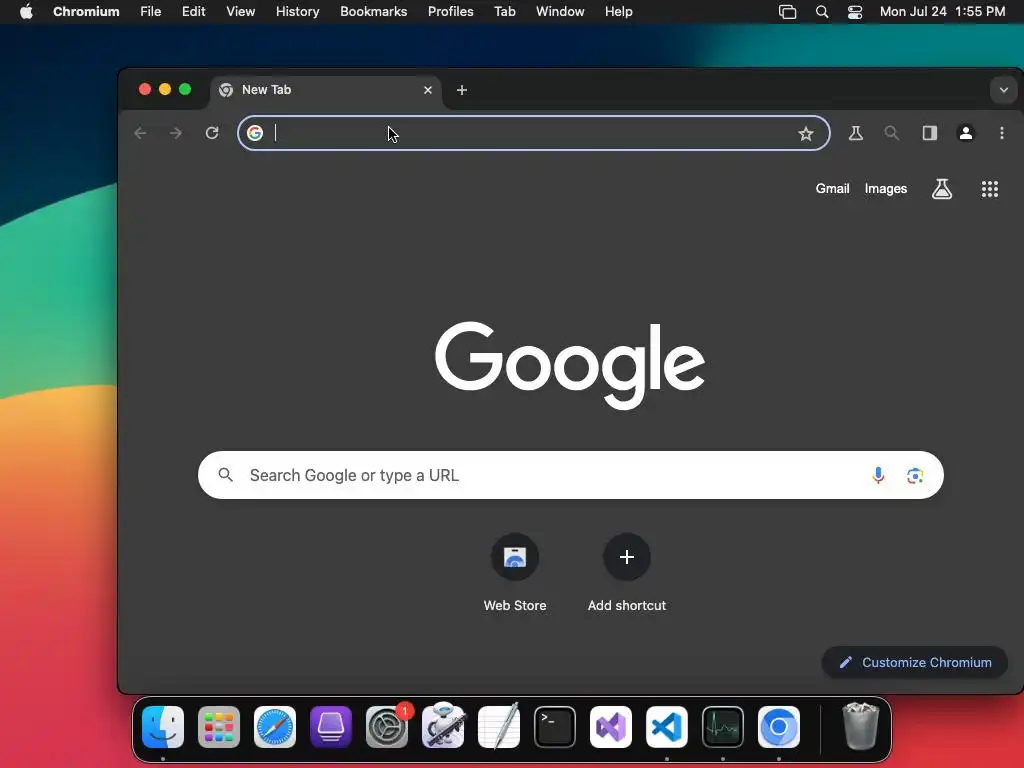Image resolution: width=1024 pixels, height=768 pixels.
Task: Open Control Center in menu bar
Action: [x=855, y=12]
